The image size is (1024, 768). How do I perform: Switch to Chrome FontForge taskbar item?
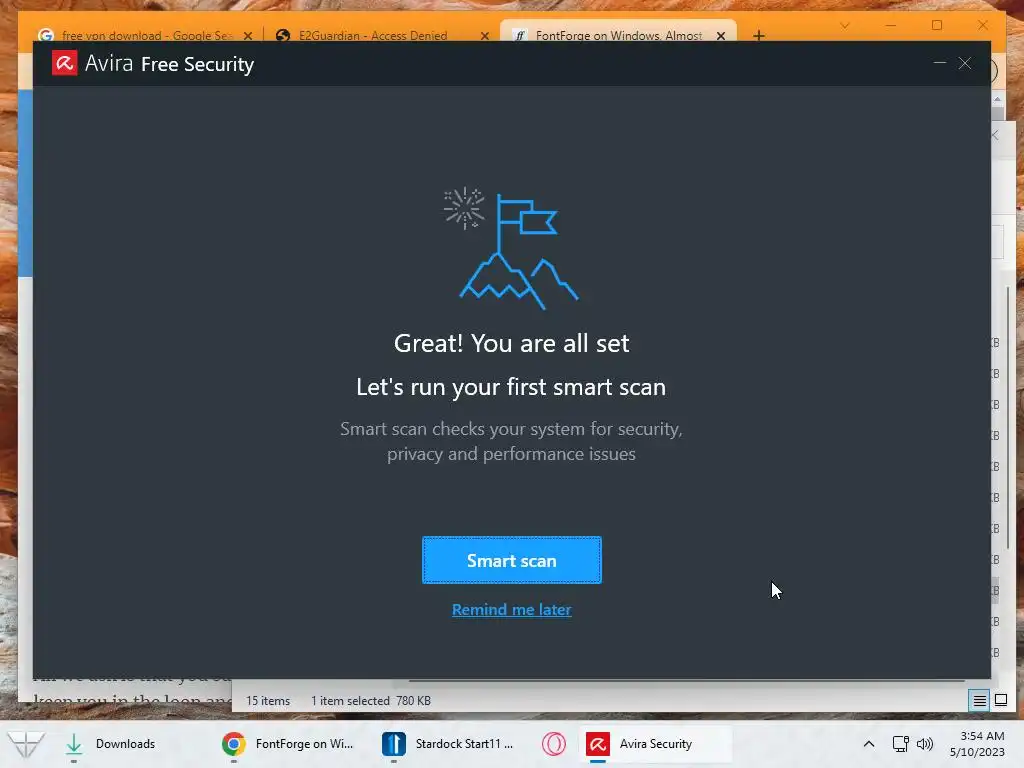(288, 744)
